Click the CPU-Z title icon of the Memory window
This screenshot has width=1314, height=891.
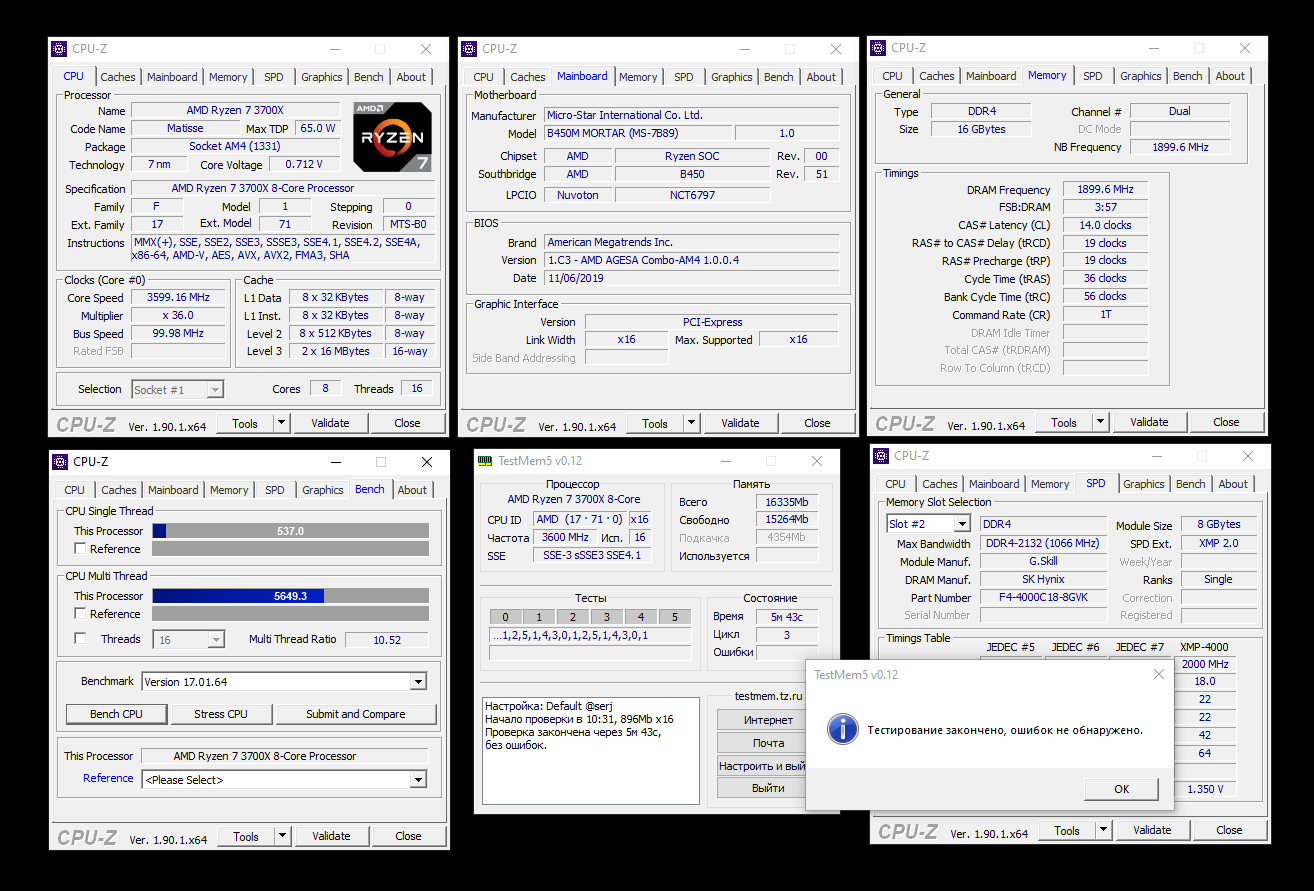pos(879,47)
